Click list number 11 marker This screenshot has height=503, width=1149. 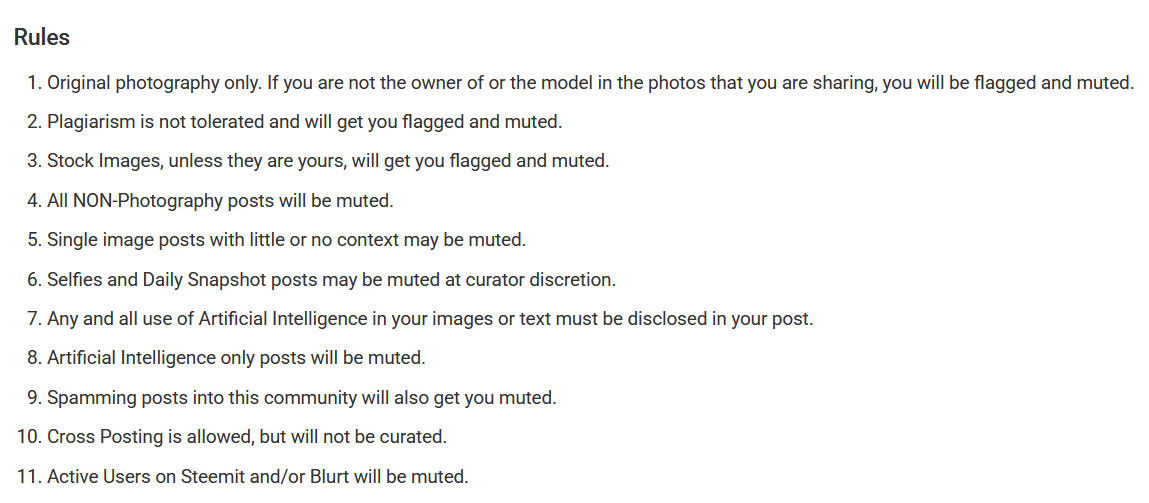click(x=28, y=477)
